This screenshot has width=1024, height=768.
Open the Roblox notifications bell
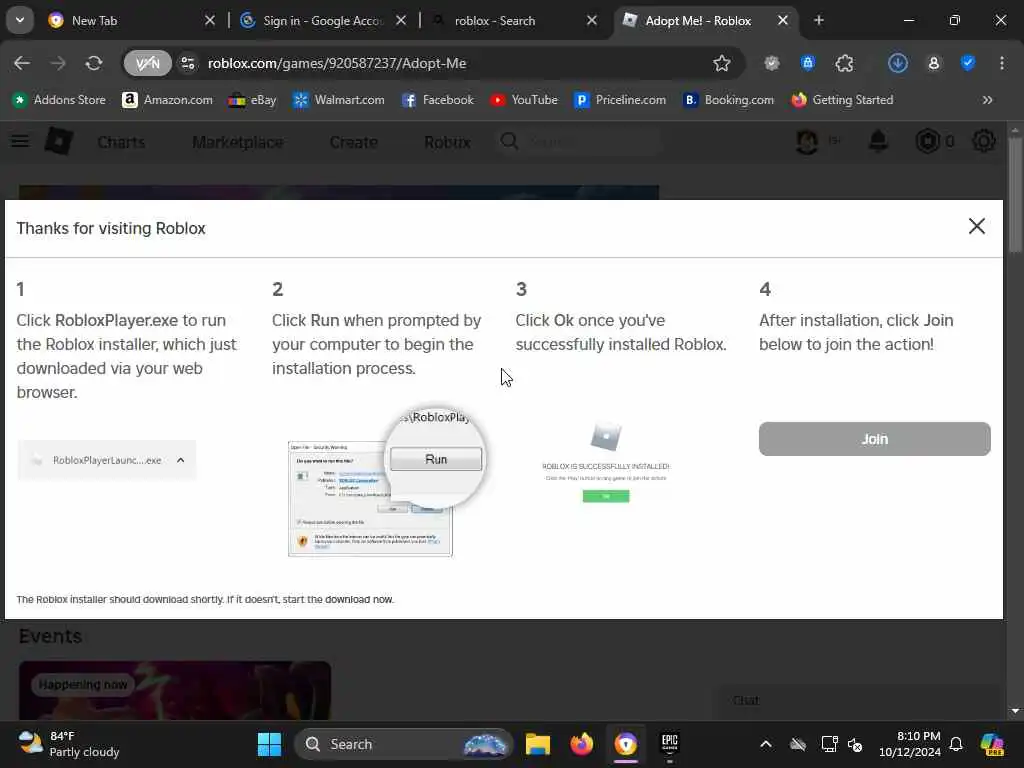(x=878, y=141)
